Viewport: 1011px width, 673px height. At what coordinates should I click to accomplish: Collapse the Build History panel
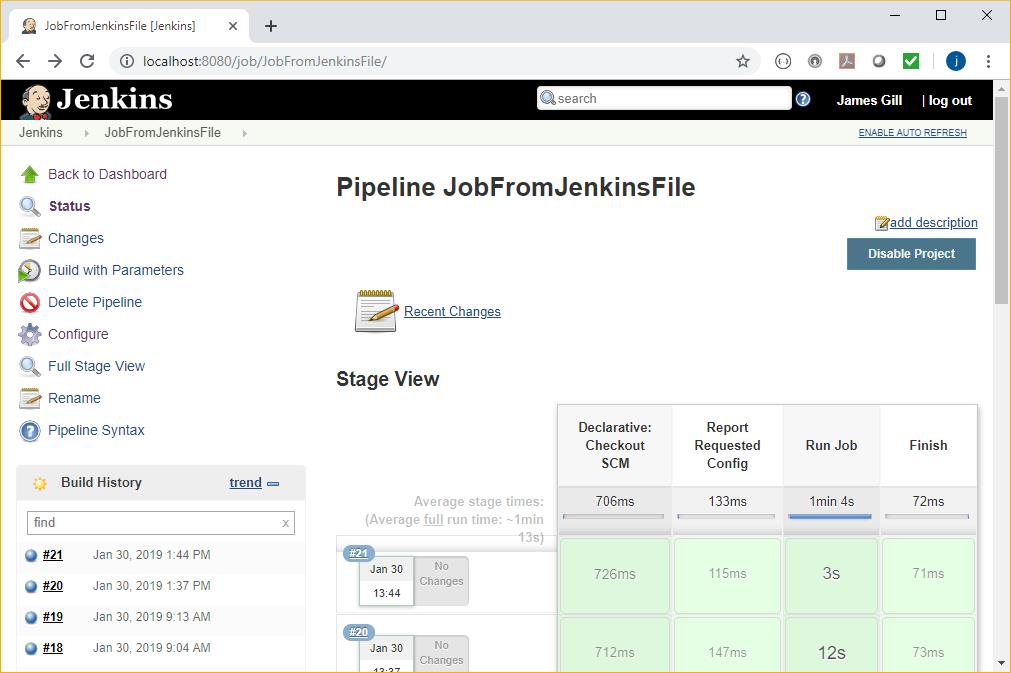point(273,483)
